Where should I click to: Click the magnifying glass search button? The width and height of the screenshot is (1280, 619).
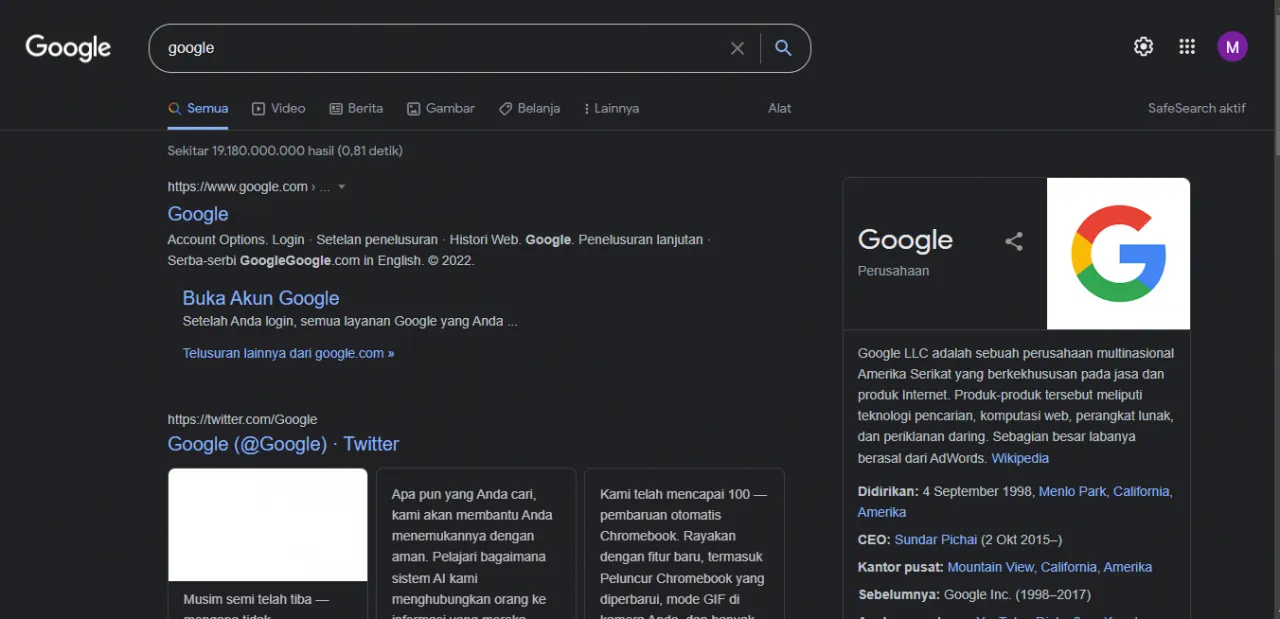(x=784, y=48)
